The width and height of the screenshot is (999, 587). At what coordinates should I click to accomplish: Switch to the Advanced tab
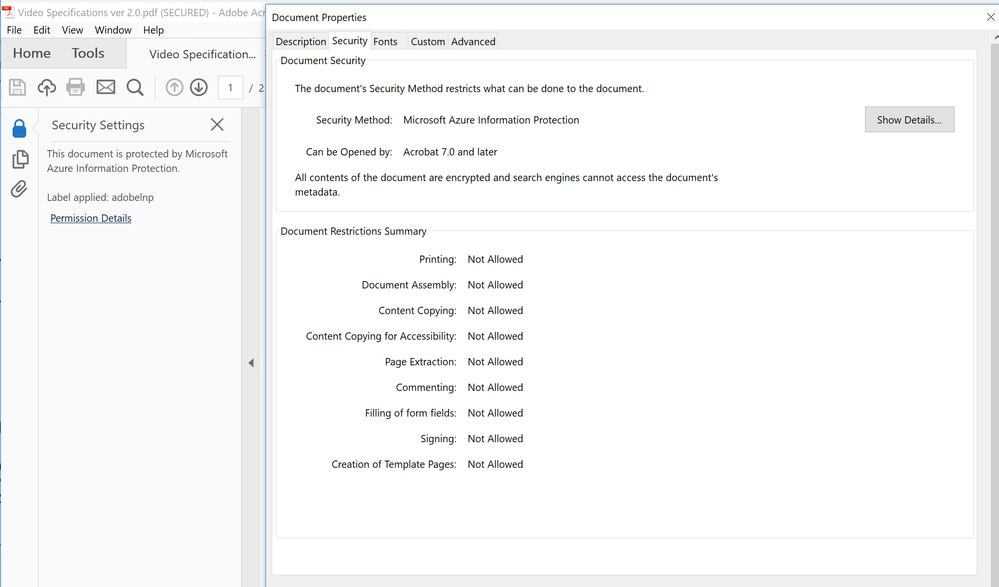pos(473,41)
